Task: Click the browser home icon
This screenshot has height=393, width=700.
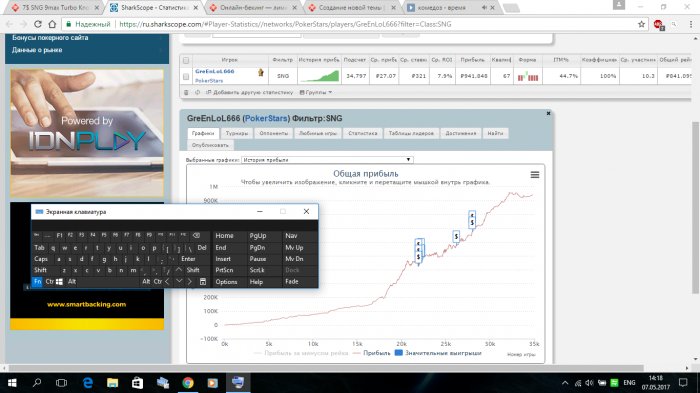Action: pyautogui.click(x=52, y=24)
